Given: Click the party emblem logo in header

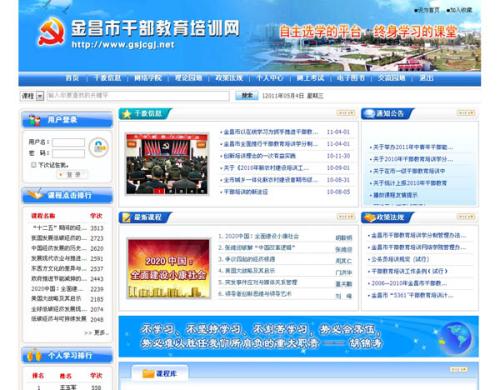Looking at the screenshot, I should [x=52, y=32].
